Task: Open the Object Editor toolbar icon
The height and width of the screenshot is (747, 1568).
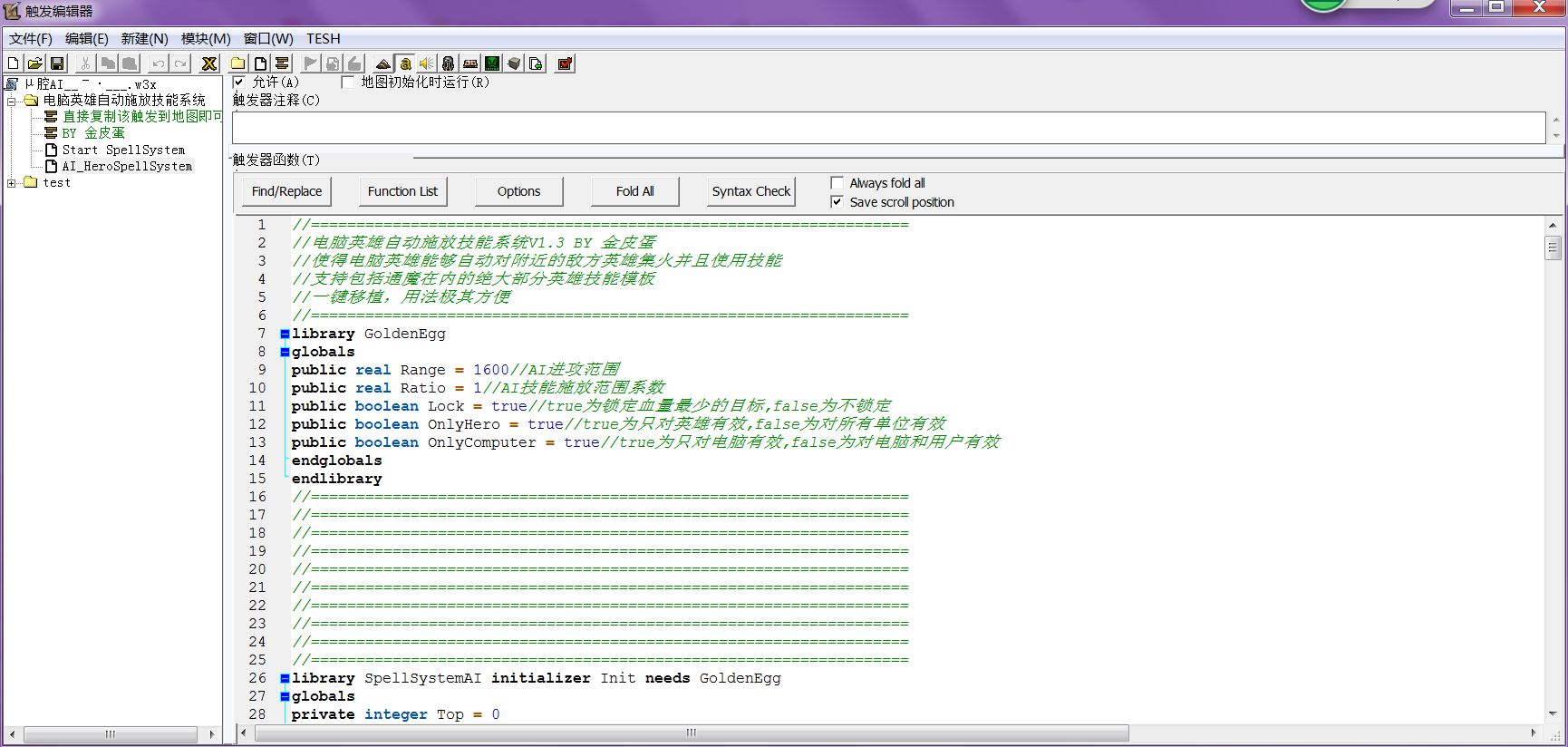Action: [x=448, y=63]
